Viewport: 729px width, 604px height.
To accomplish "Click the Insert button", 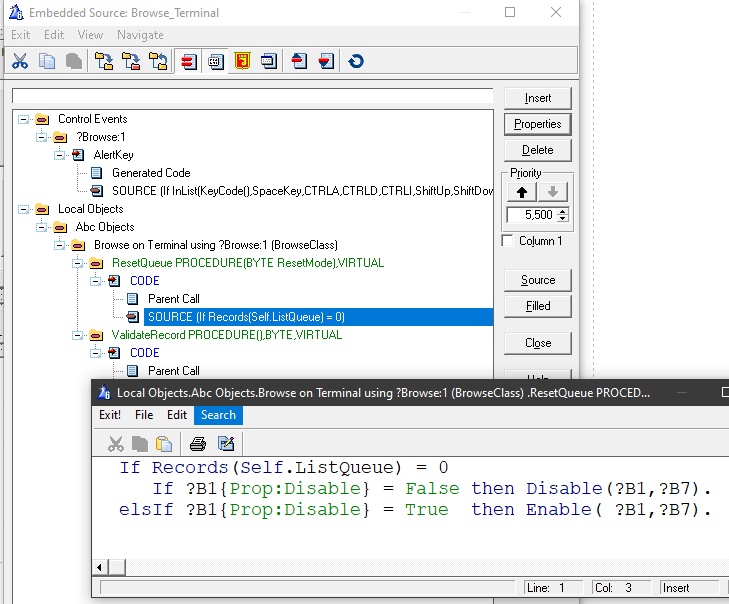I will [538, 98].
